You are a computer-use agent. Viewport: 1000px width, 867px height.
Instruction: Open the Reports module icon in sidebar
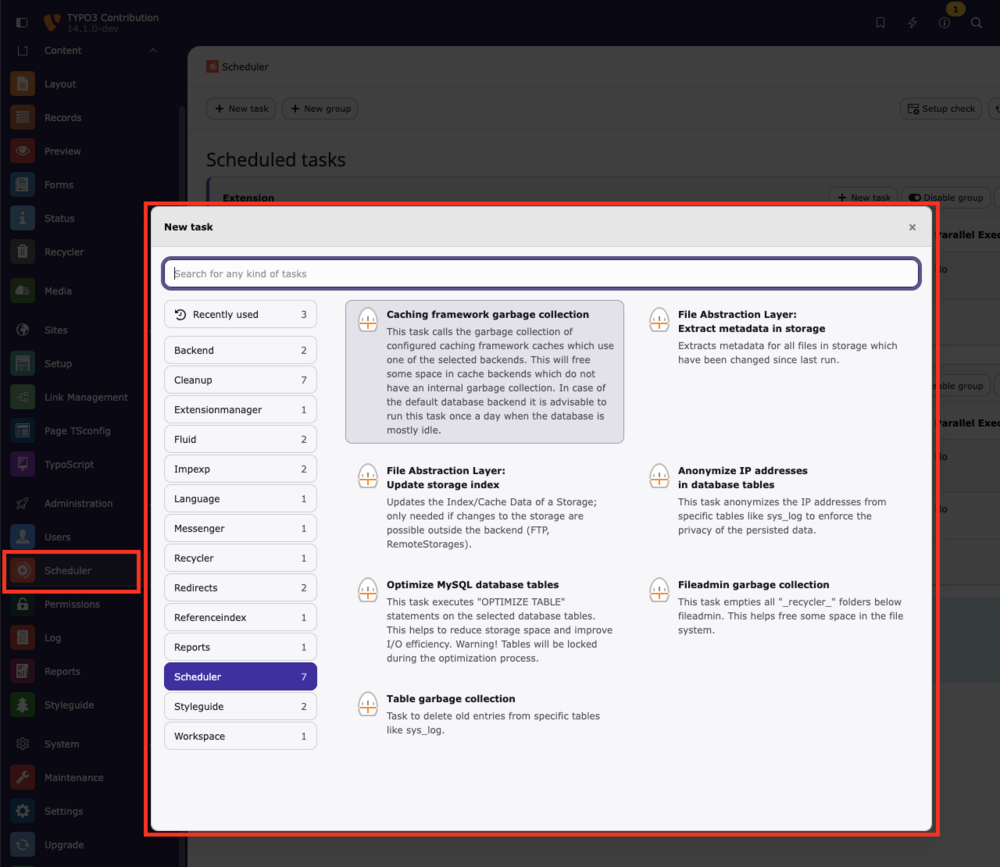click(x=22, y=671)
